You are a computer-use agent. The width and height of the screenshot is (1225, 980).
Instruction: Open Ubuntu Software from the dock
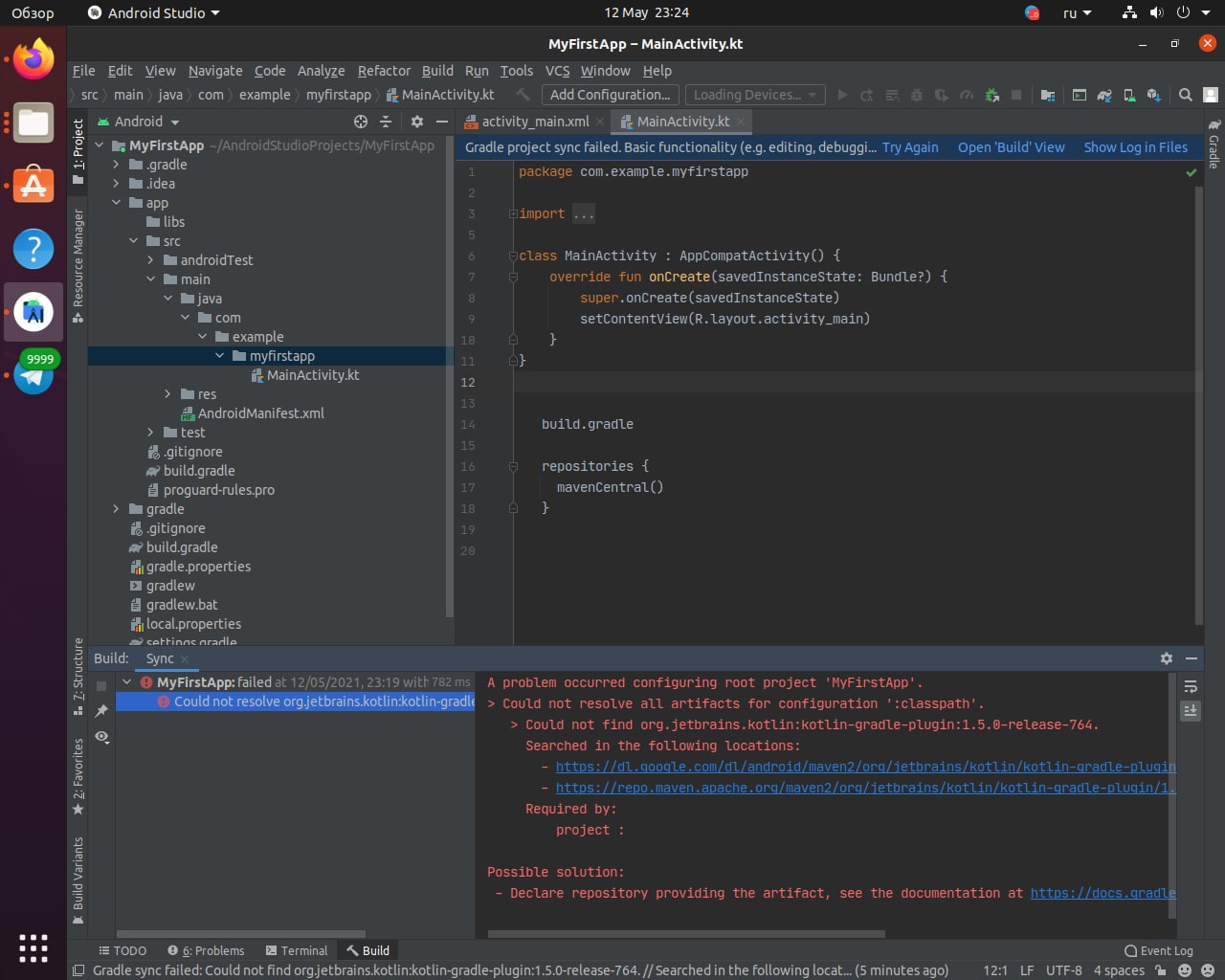pyautogui.click(x=33, y=186)
